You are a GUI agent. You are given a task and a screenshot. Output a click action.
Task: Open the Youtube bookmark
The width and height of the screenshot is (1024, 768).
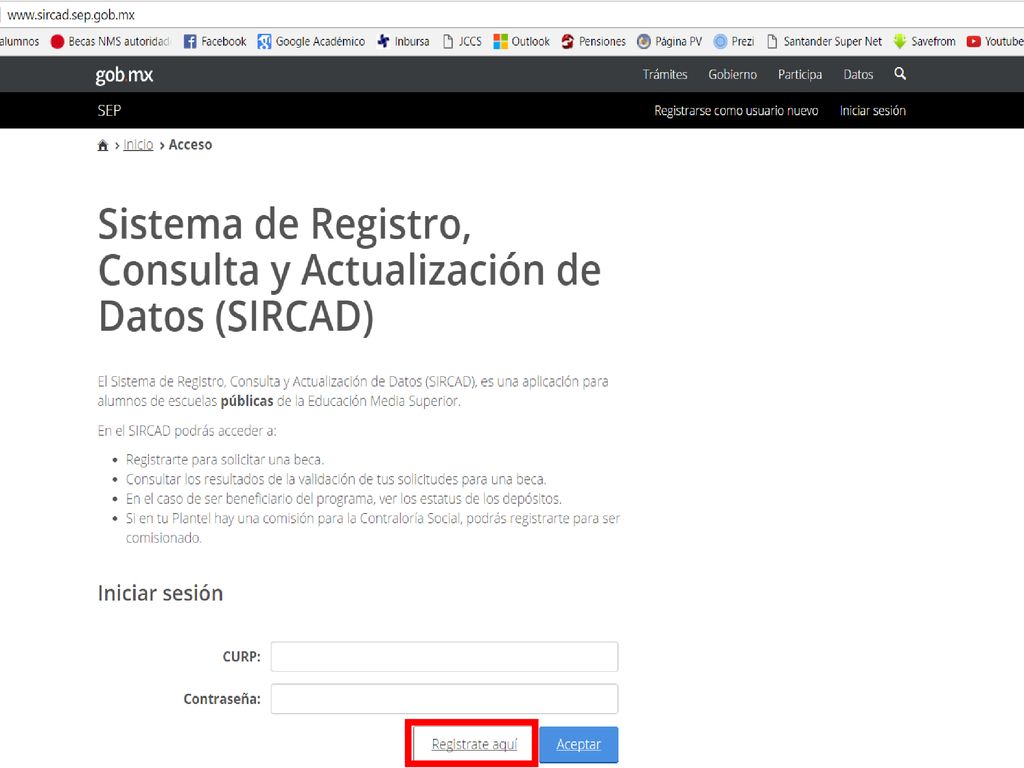(x=995, y=42)
